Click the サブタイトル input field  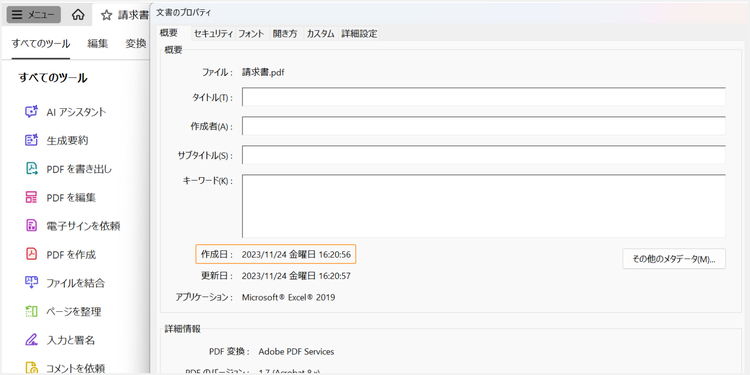click(484, 155)
